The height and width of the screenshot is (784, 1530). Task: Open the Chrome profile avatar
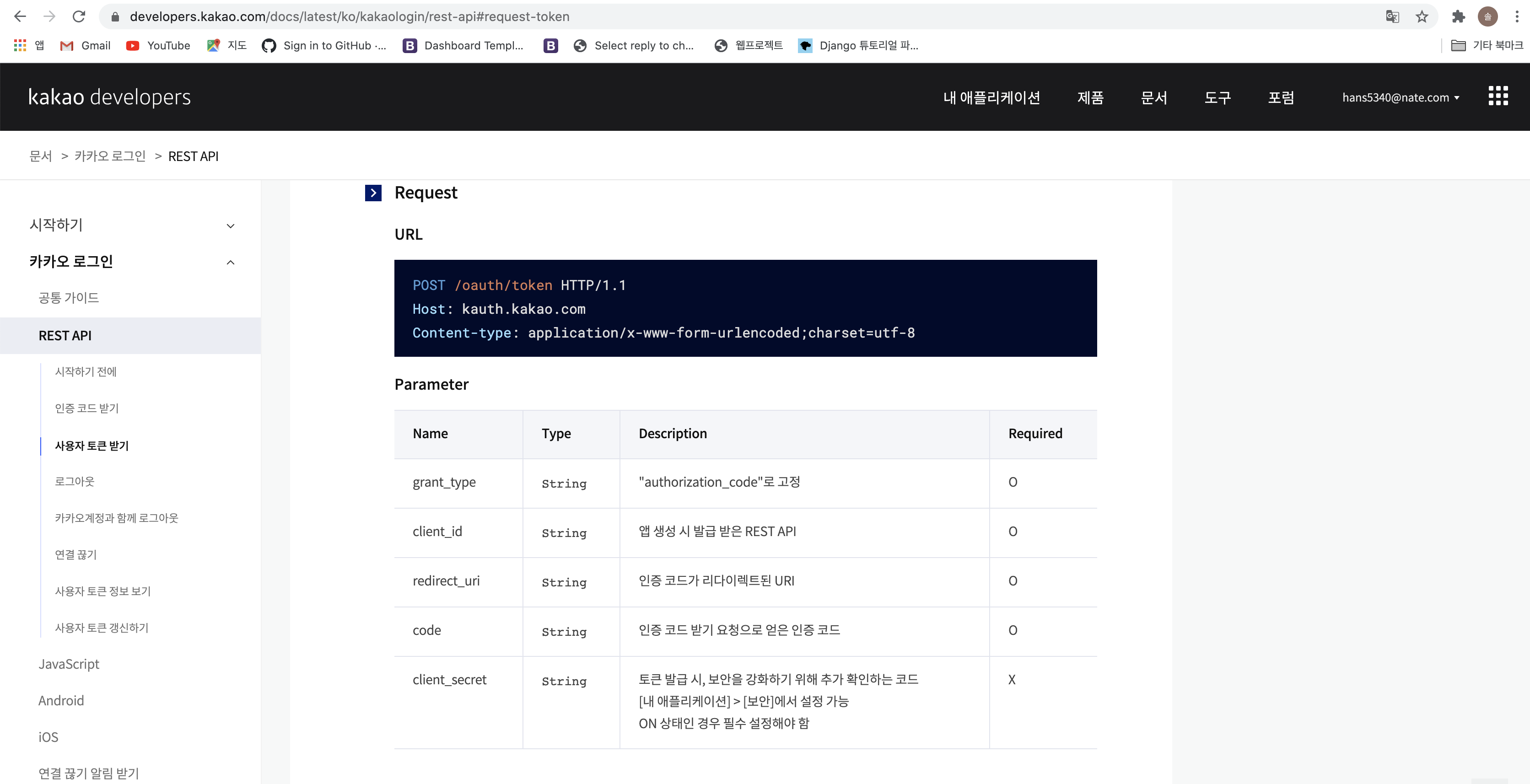[x=1488, y=16]
